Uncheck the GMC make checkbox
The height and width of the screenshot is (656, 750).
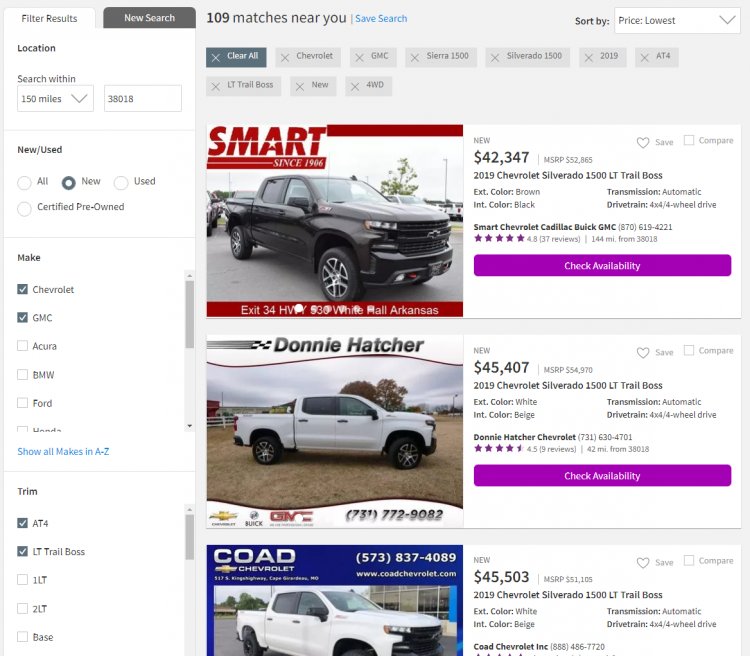click(22, 317)
